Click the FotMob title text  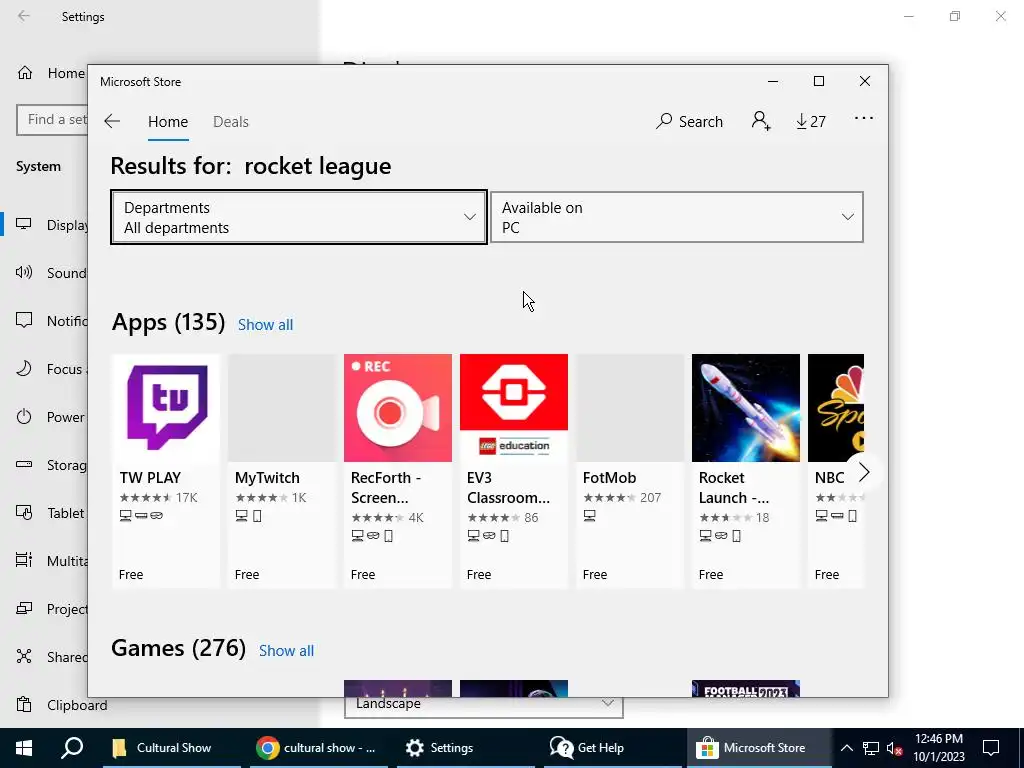click(609, 477)
